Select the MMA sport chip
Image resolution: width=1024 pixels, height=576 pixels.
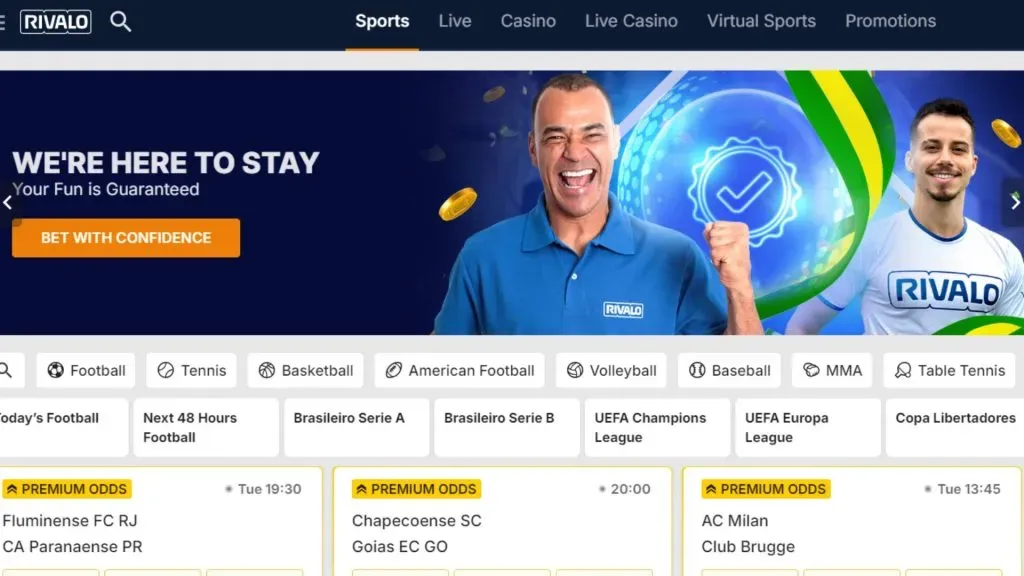pos(832,370)
